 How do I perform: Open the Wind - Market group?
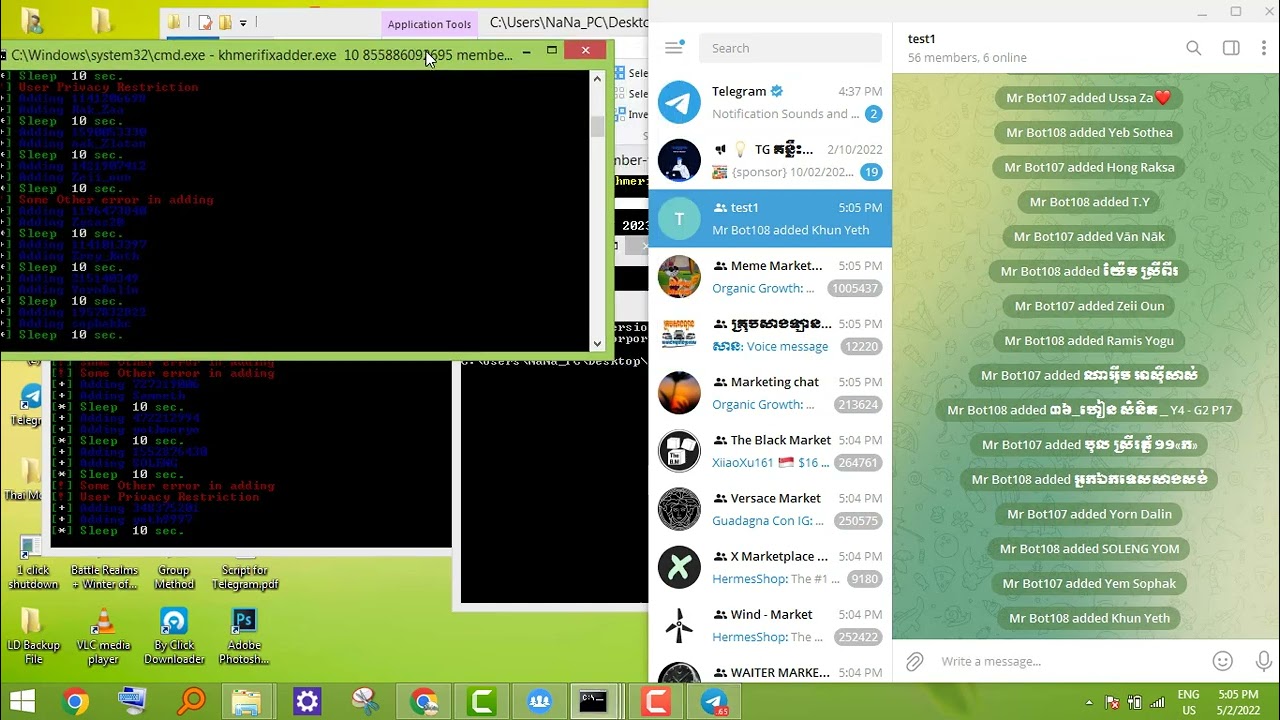[x=770, y=625]
